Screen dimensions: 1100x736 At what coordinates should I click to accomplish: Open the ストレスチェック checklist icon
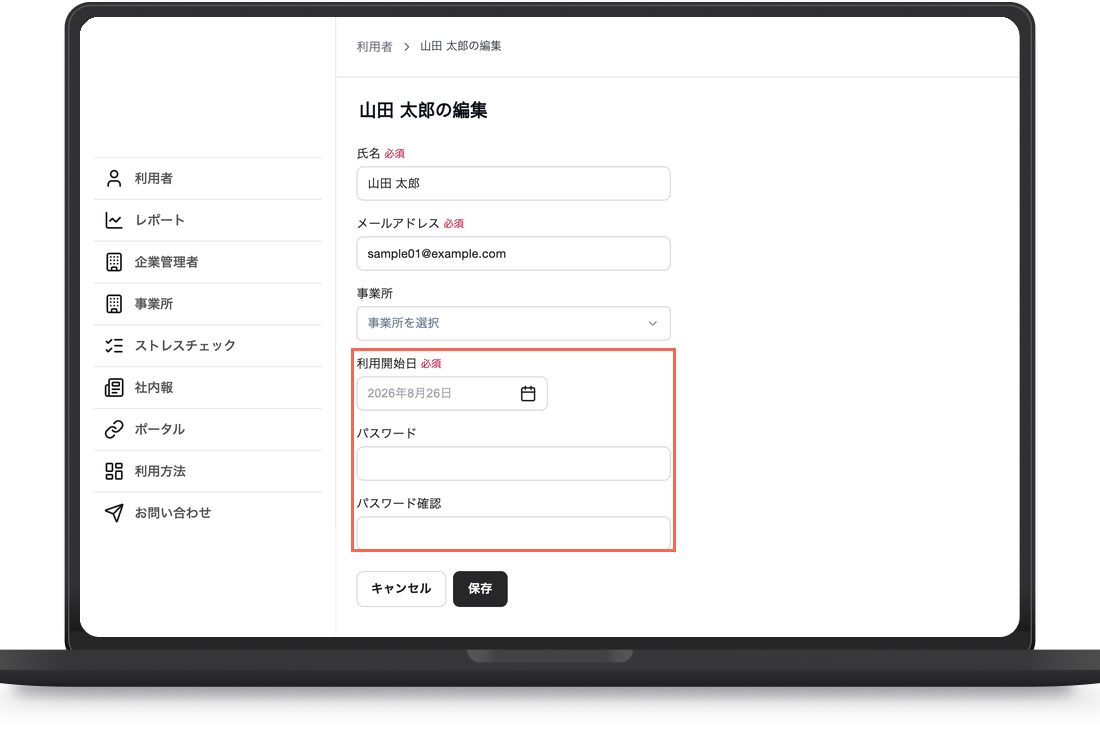tap(114, 345)
